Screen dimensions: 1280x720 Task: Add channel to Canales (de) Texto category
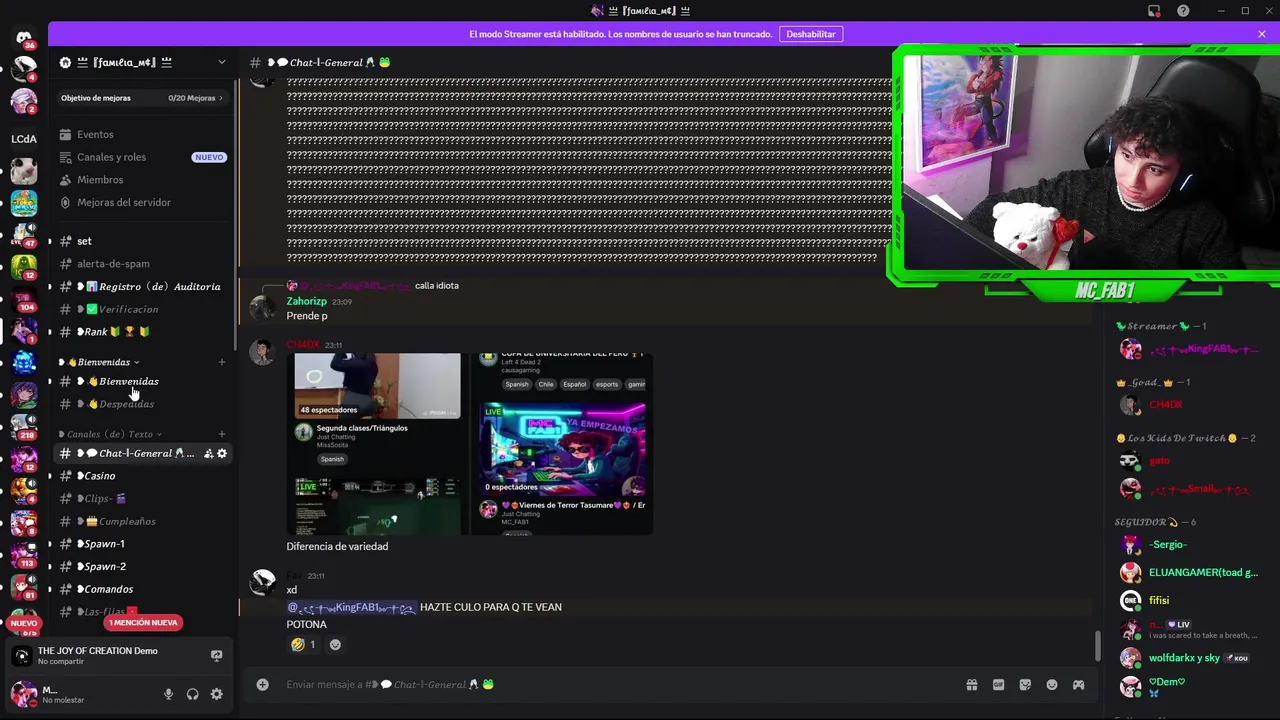pyautogui.click(x=222, y=434)
